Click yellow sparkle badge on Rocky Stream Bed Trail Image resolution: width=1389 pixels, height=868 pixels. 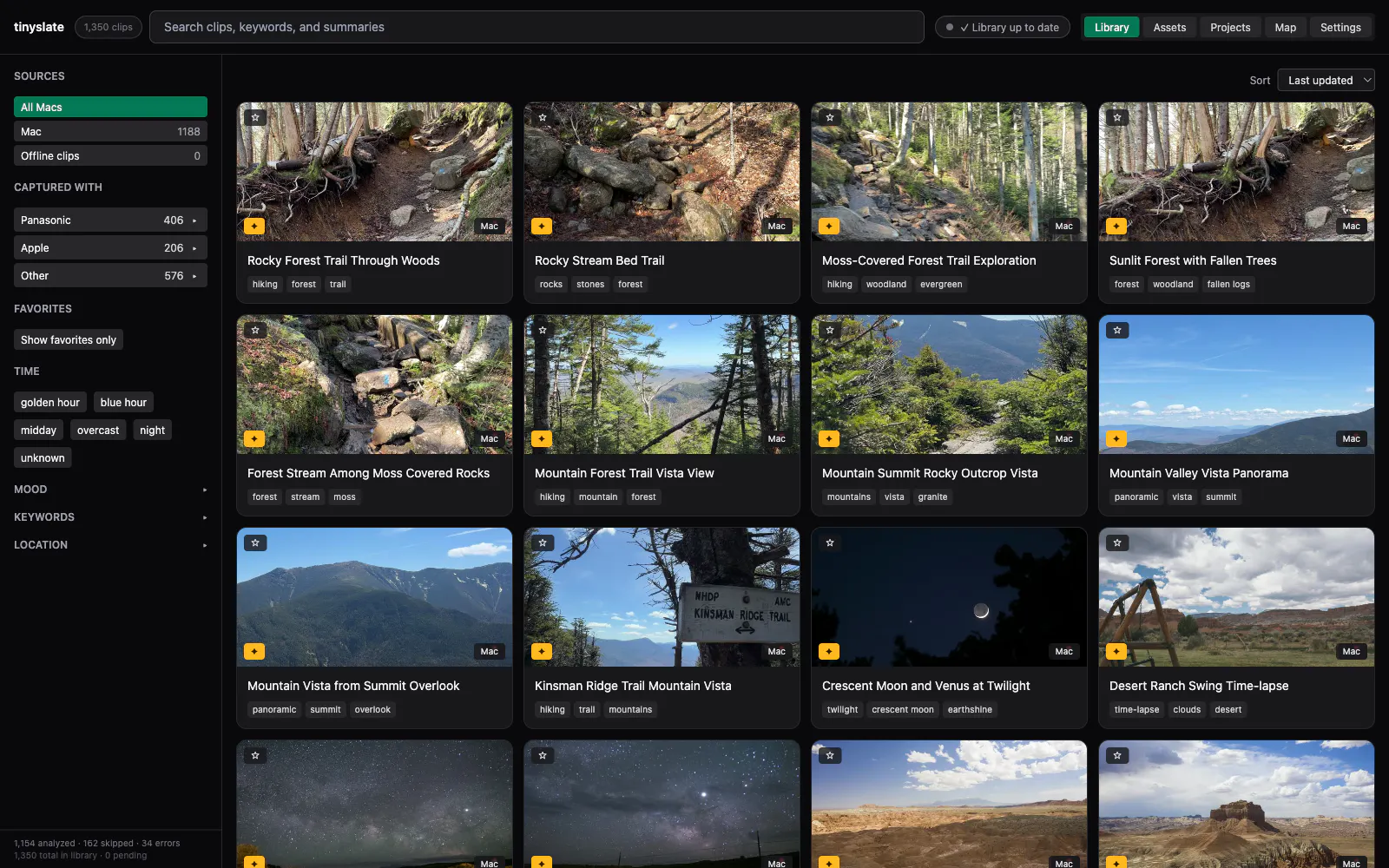(542, 226)
